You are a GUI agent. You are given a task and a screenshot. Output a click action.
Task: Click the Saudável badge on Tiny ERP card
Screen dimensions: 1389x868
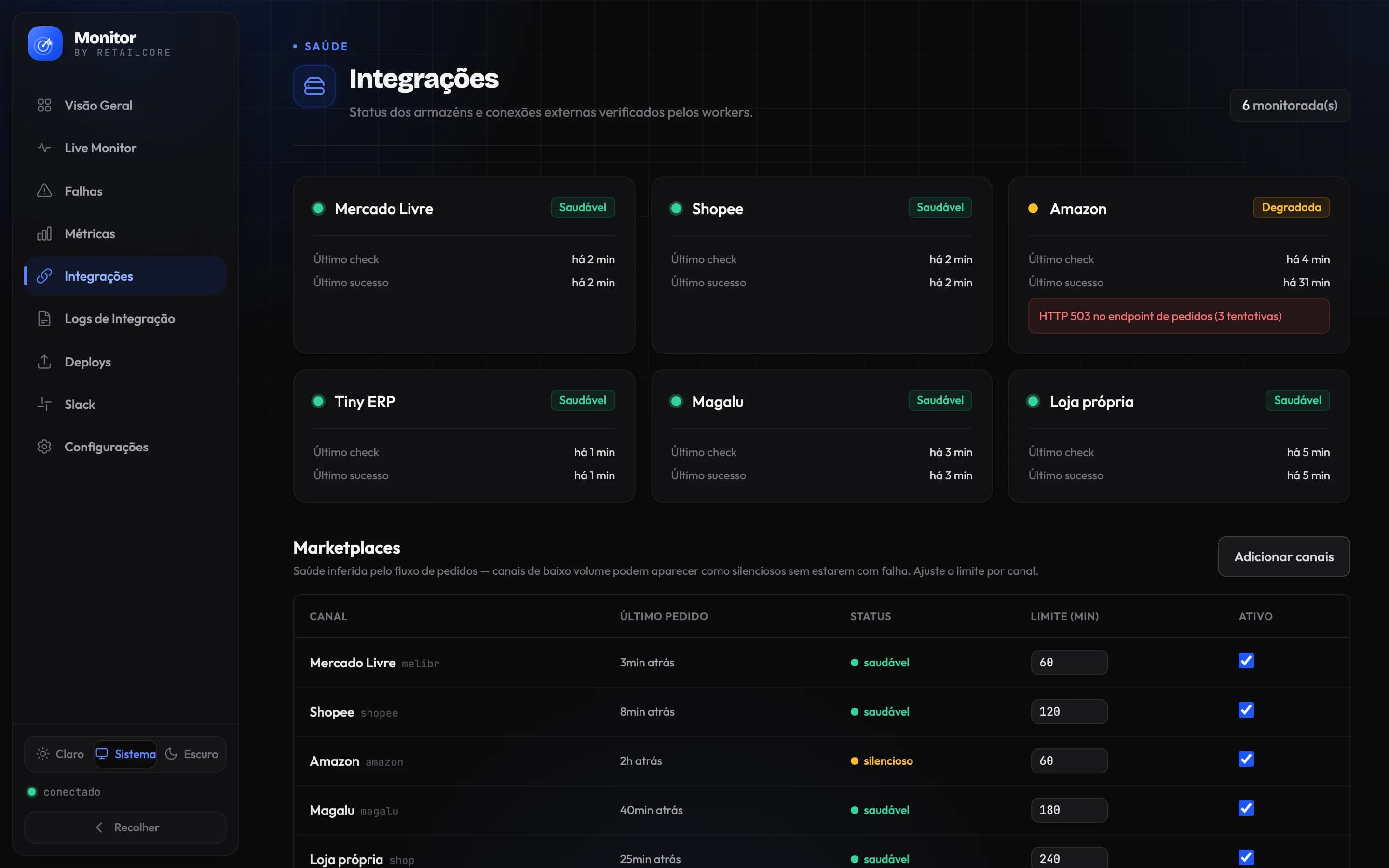583,400
